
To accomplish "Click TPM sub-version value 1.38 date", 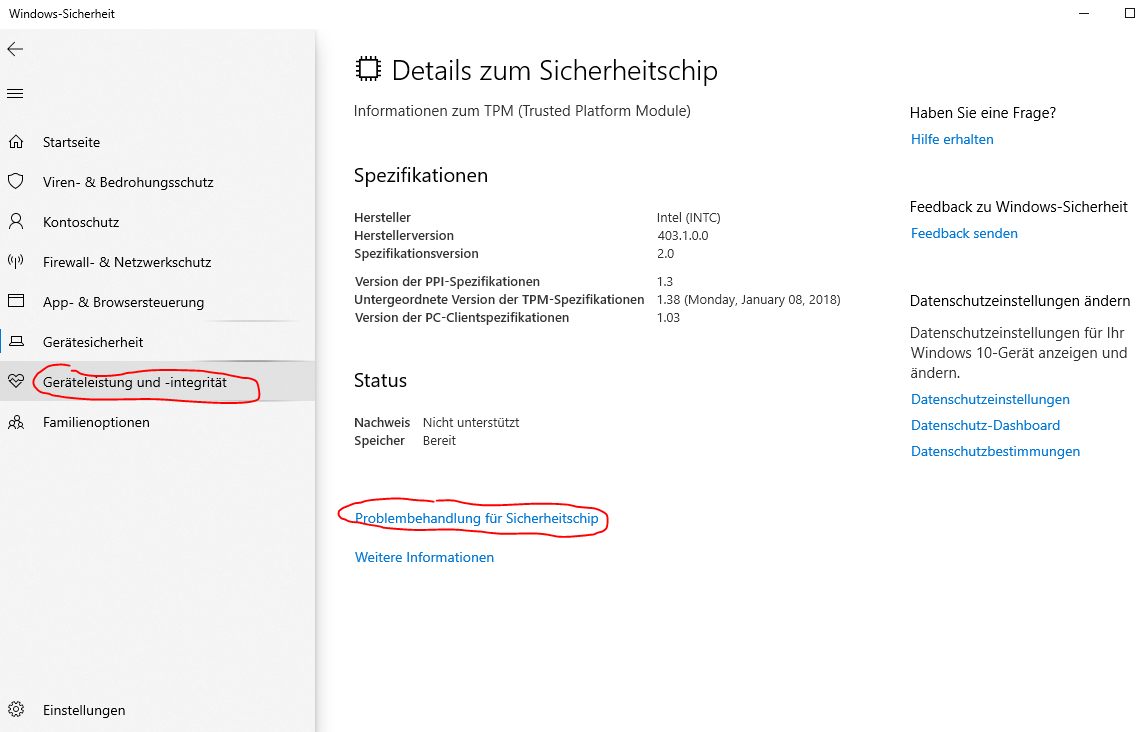I will pyautogui.click(x=748, y=299).
